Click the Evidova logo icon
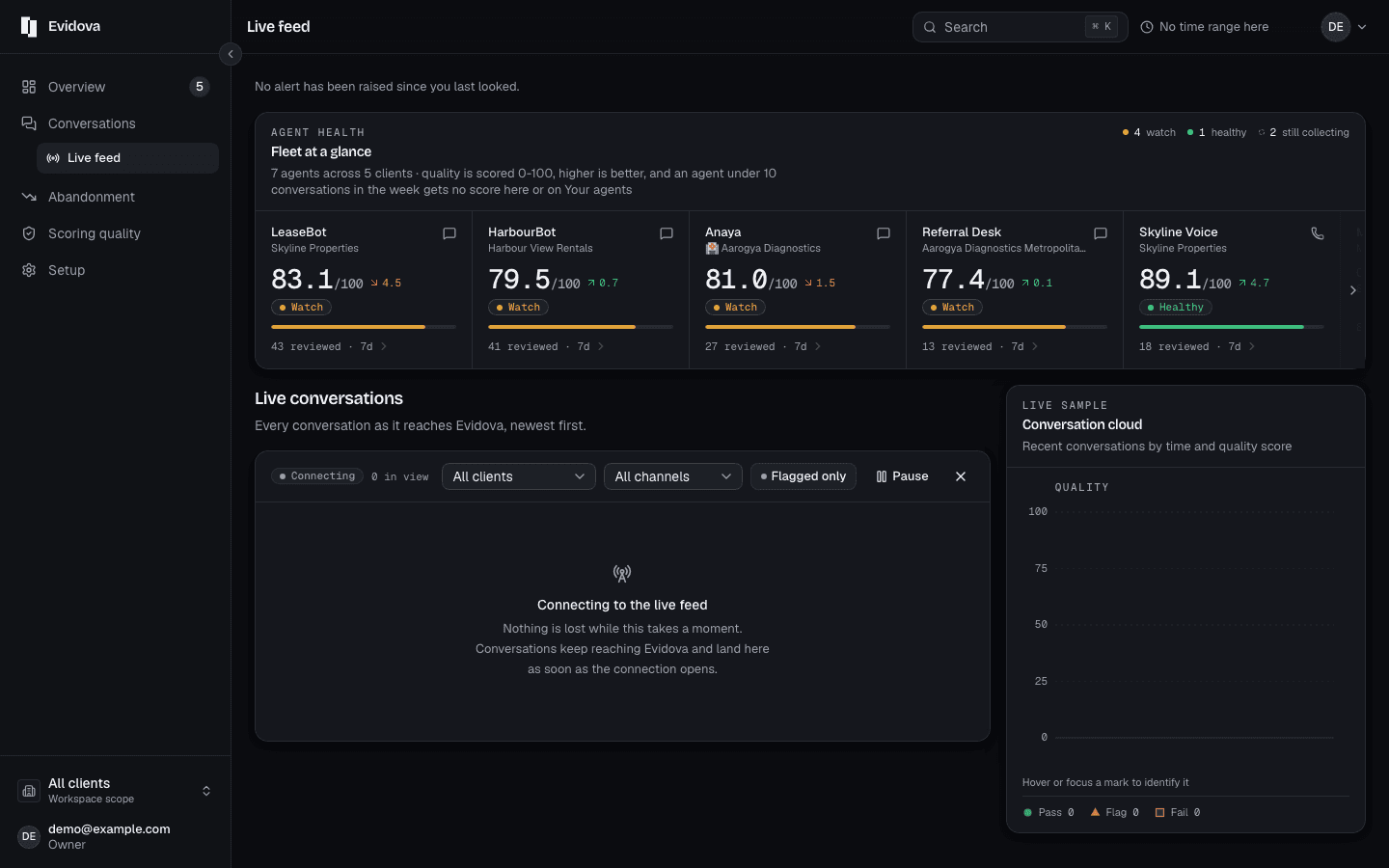Image resolution: width=1389 pixels, height=868 pixels. tap(29, 27)
